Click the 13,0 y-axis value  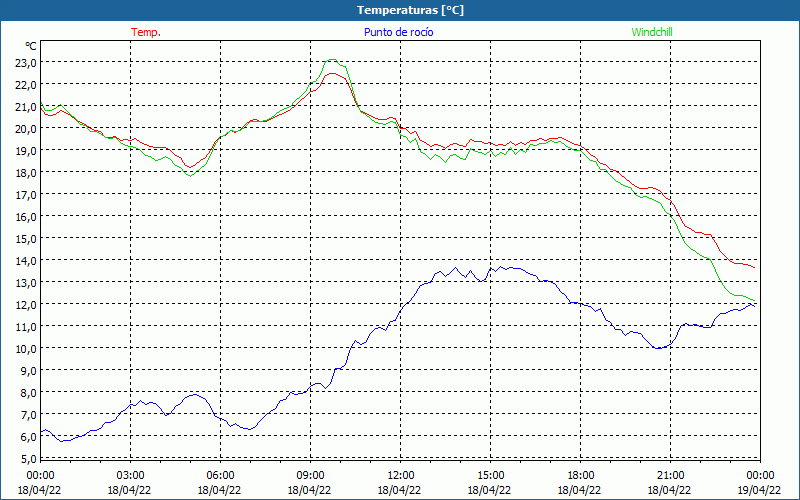click(x=27, y=283)
